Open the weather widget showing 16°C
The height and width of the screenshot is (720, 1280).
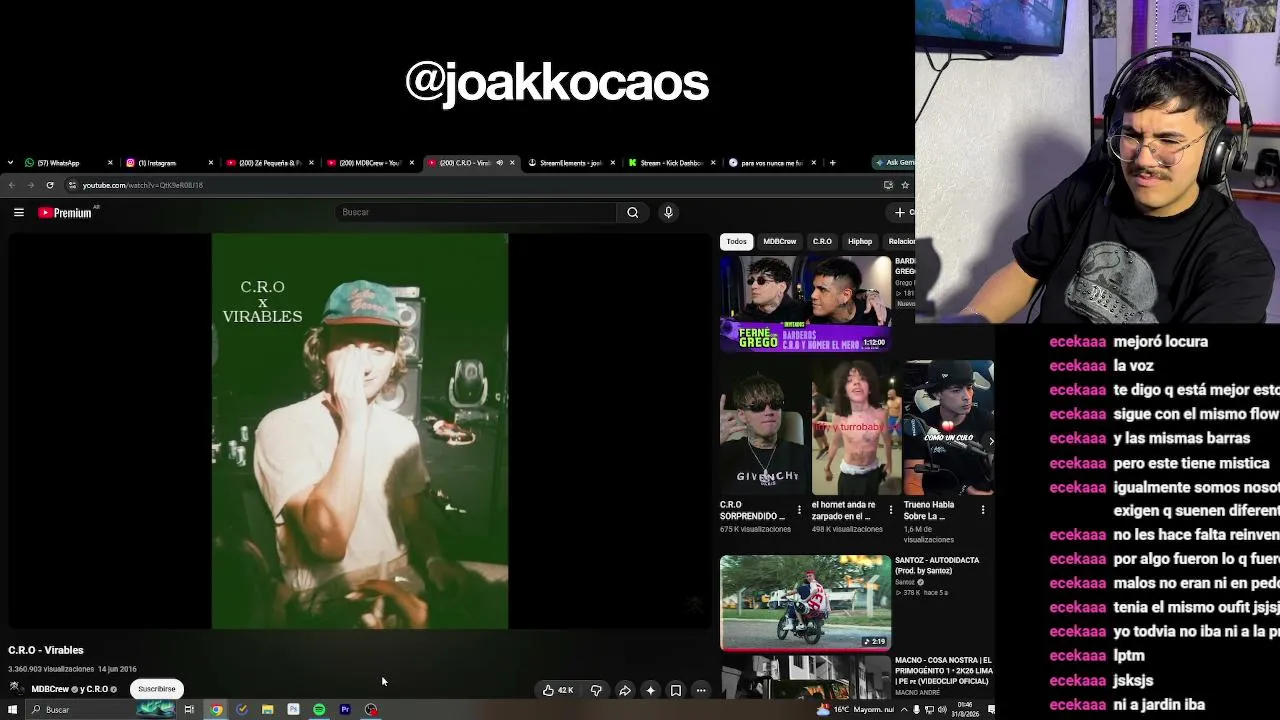855,710
